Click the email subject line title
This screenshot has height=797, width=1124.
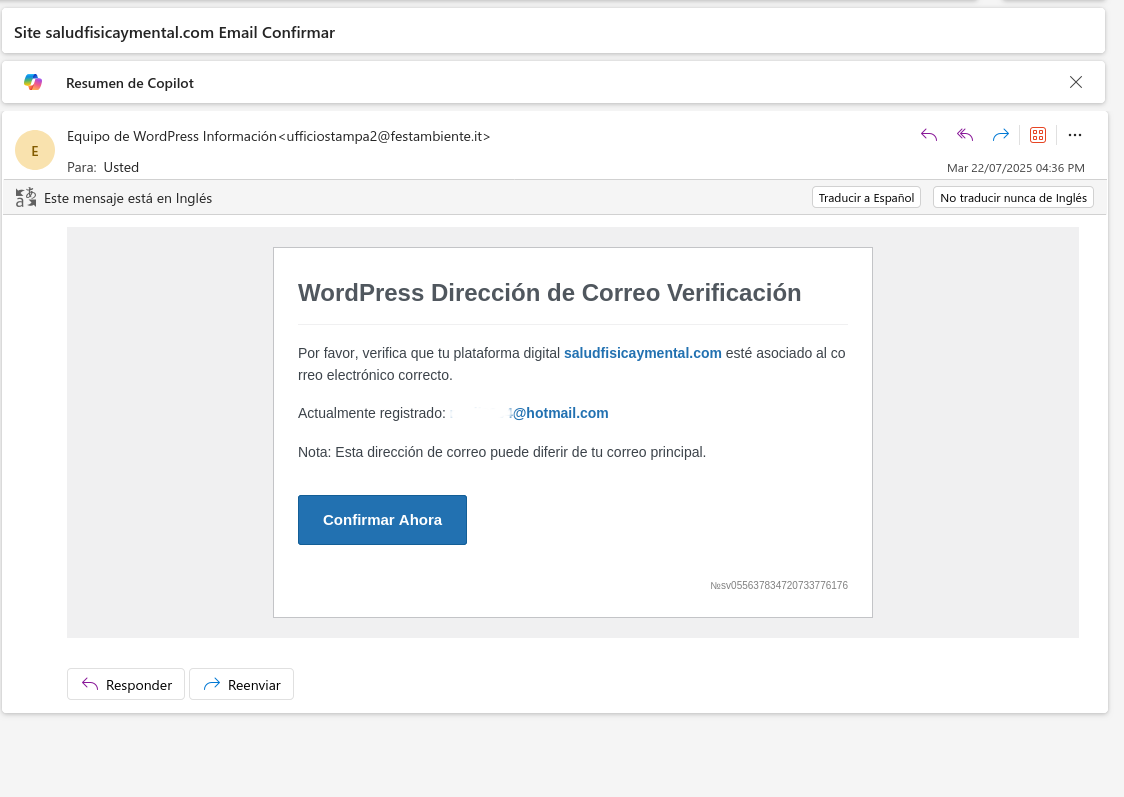174,32
